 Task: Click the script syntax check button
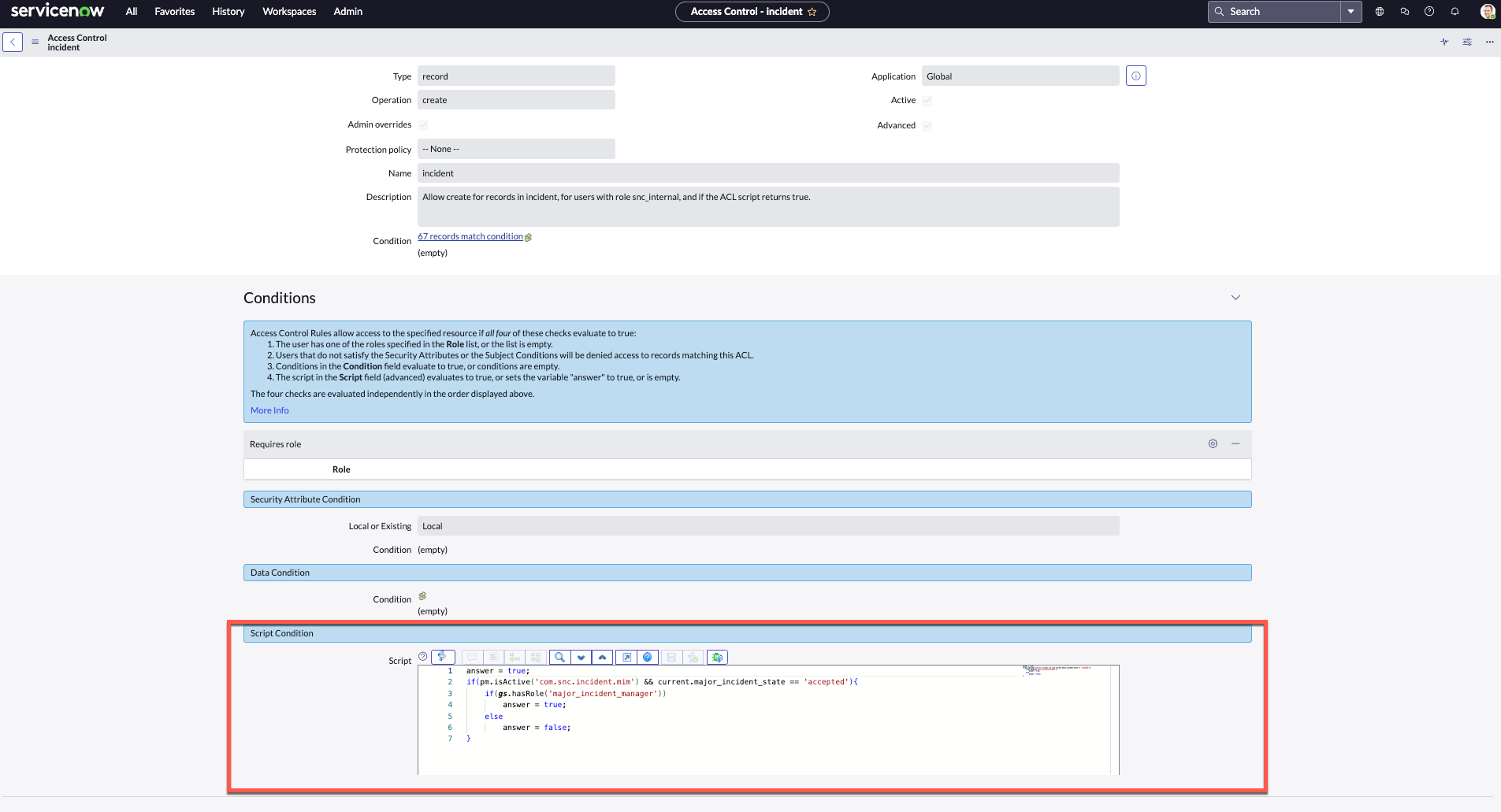pos(693,657)
